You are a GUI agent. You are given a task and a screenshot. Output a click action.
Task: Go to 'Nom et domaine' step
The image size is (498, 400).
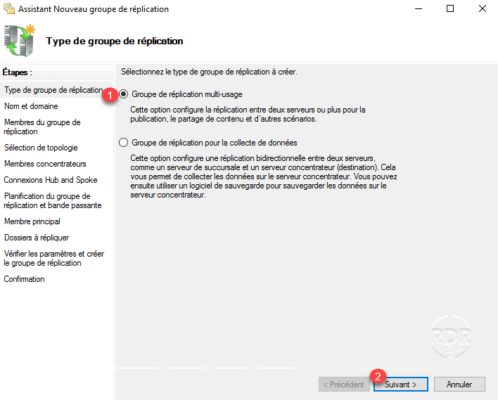click(x=31, y=106)
